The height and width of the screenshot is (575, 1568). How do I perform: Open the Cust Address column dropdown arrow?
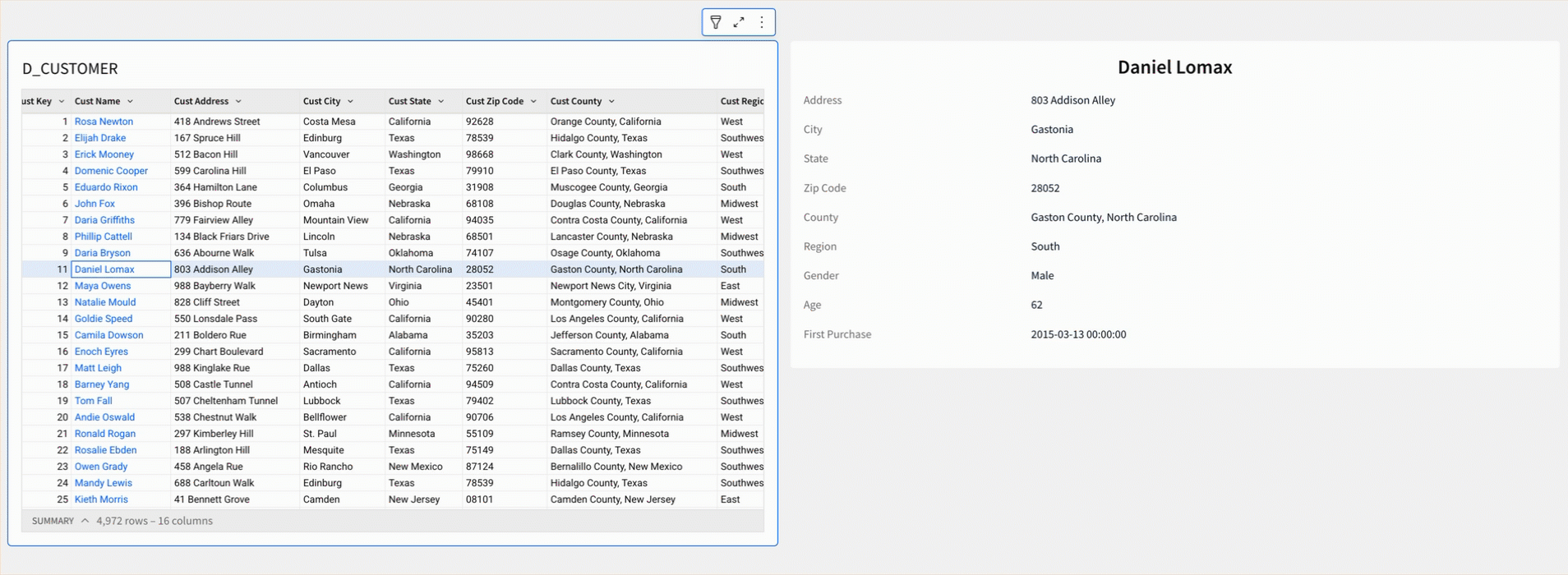pyautogui.click(x=238, y=102)
